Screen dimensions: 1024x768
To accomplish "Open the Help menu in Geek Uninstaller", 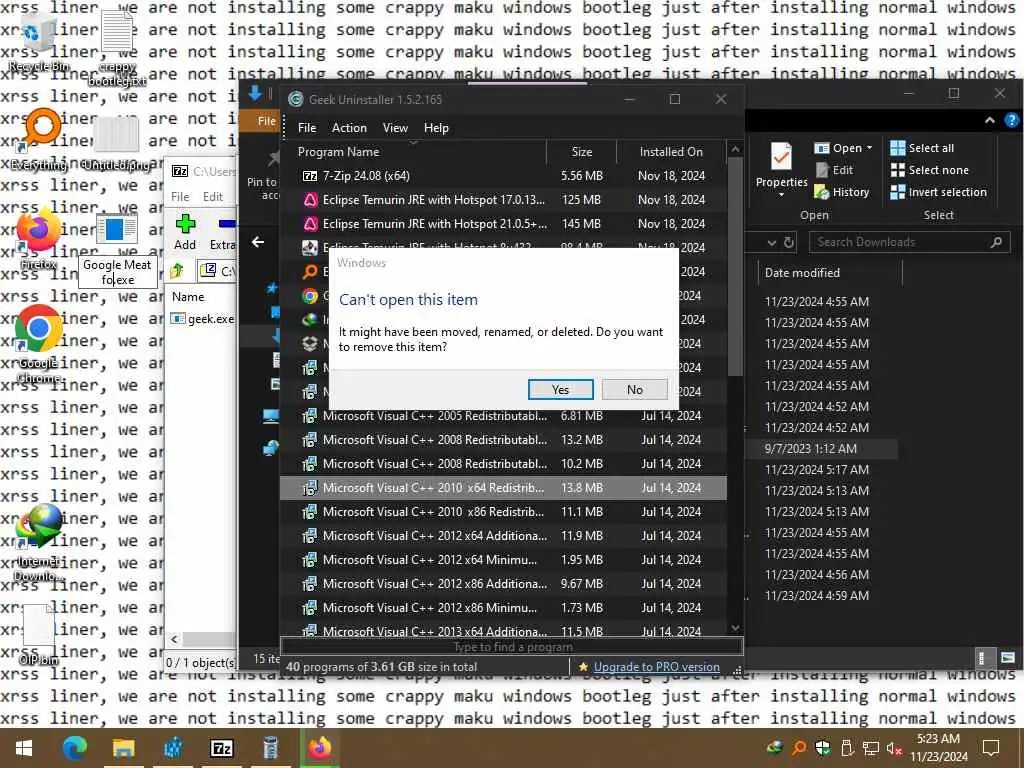I will (436, 128).
